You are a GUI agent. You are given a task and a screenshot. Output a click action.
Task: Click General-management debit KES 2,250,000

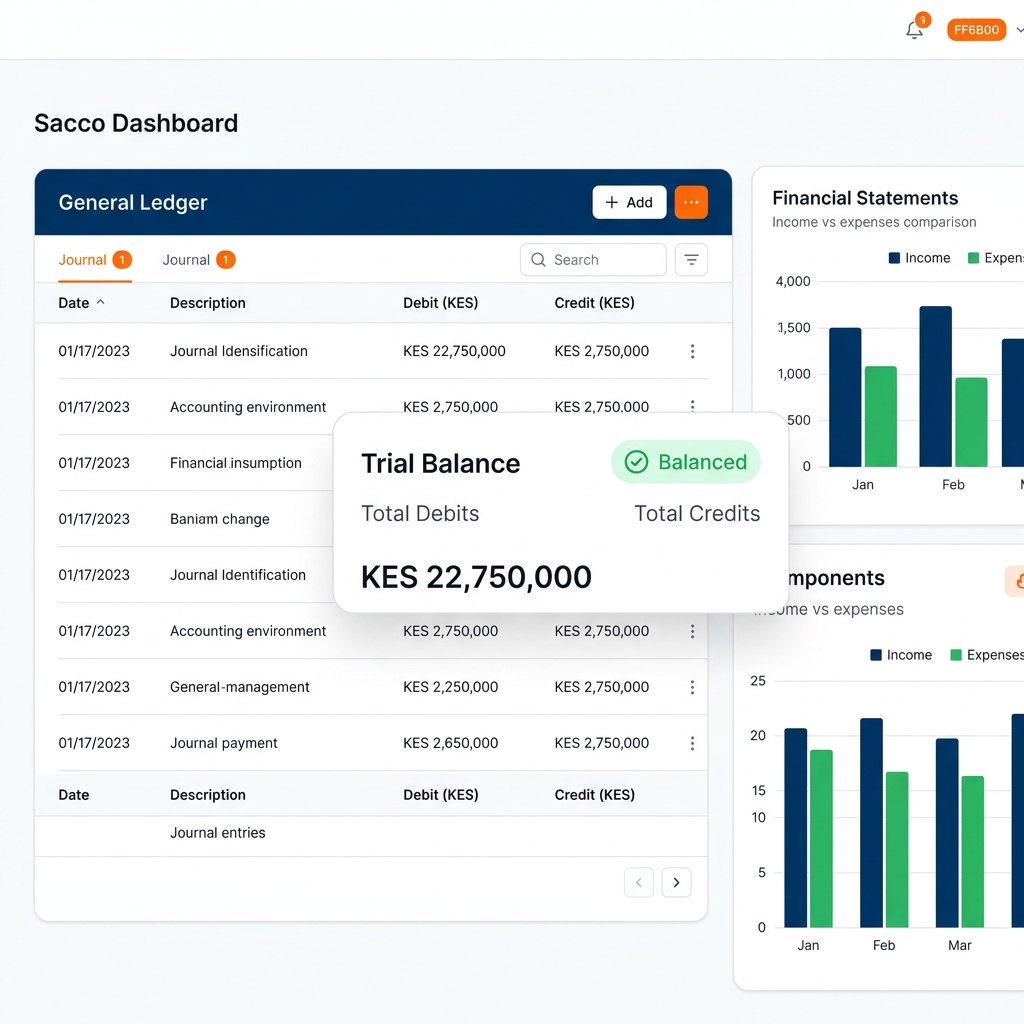click(x=451, y=687)
